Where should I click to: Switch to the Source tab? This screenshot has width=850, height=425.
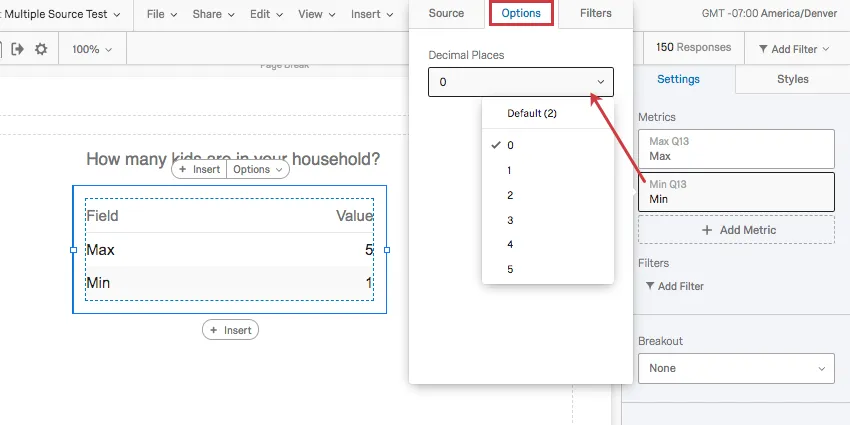point(446,14)
